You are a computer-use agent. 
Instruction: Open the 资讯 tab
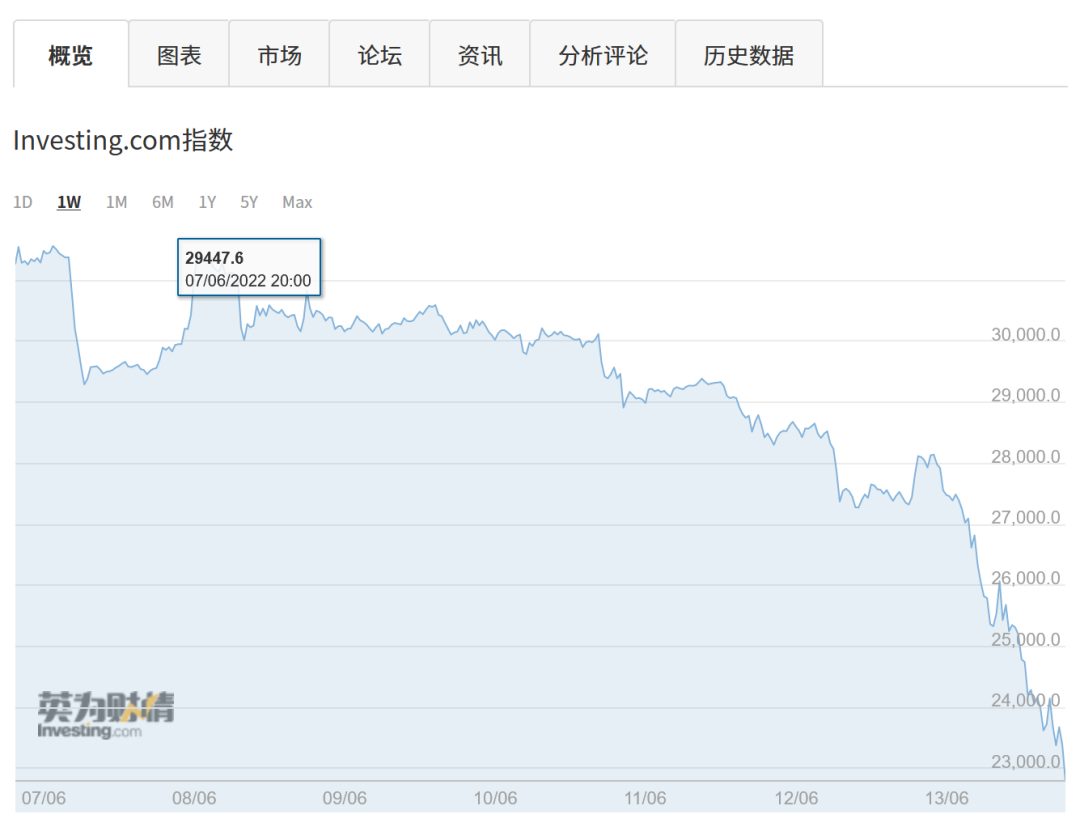(479, 55)
